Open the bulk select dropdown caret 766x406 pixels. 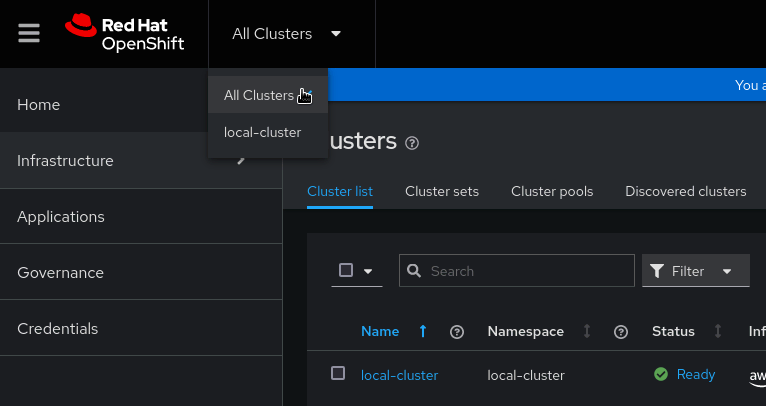click(368, 271)
